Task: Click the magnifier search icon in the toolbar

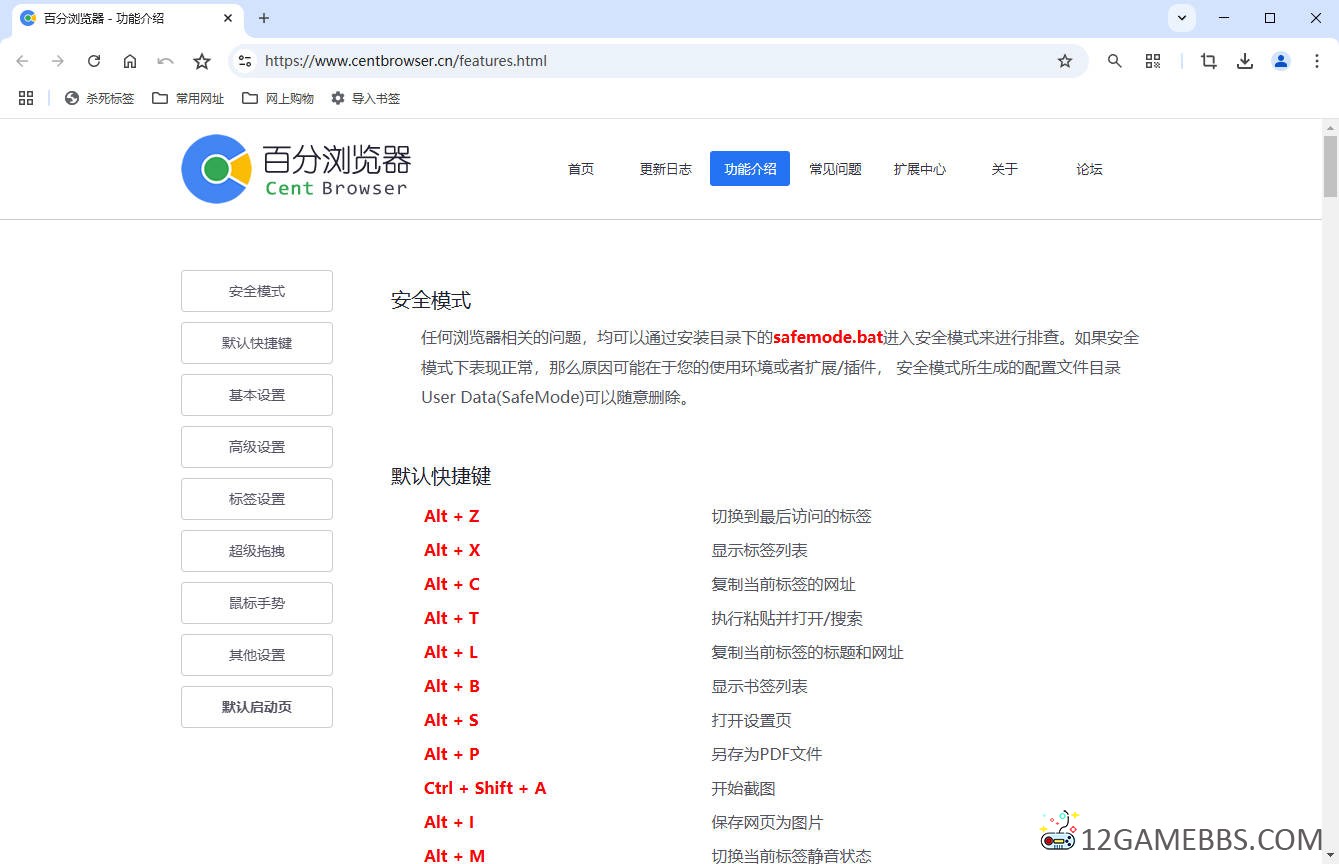Action: point(1115,61)
